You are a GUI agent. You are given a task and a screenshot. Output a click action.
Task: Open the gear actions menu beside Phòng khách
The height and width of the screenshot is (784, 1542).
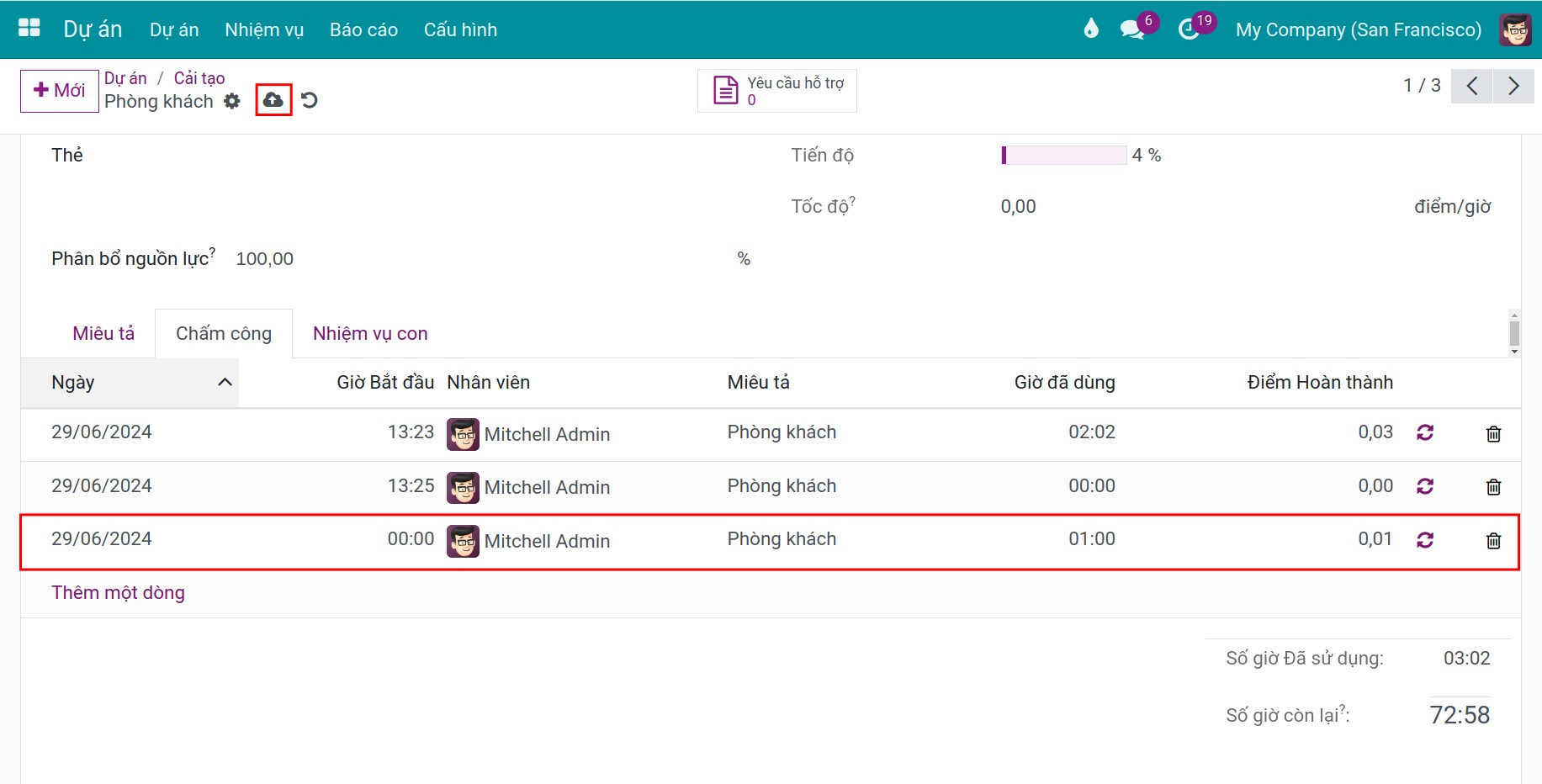(x=232, y=102)
